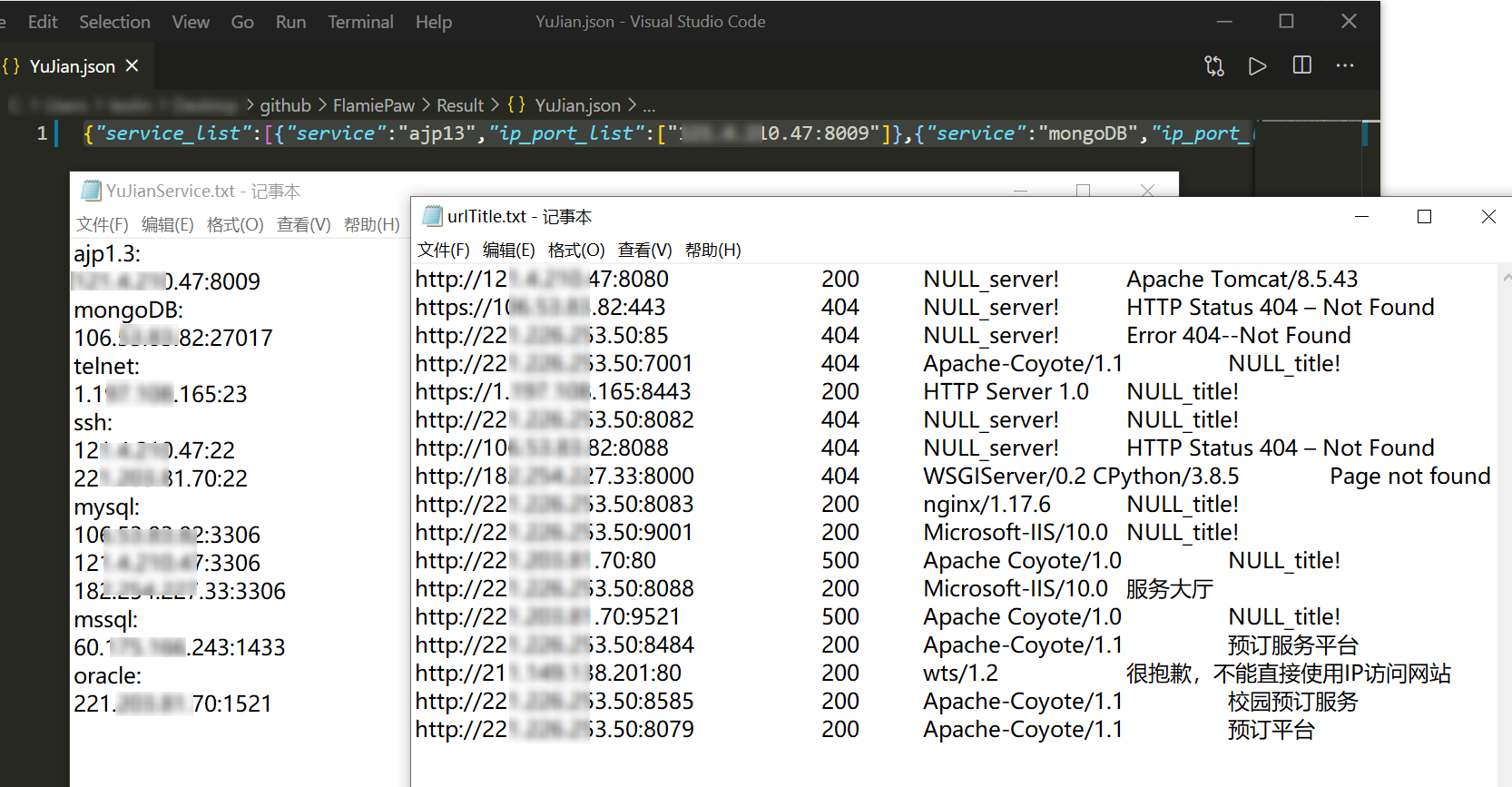Open 帮助(H) menu in YuJianService.txt Notepad

click(371, 224)
